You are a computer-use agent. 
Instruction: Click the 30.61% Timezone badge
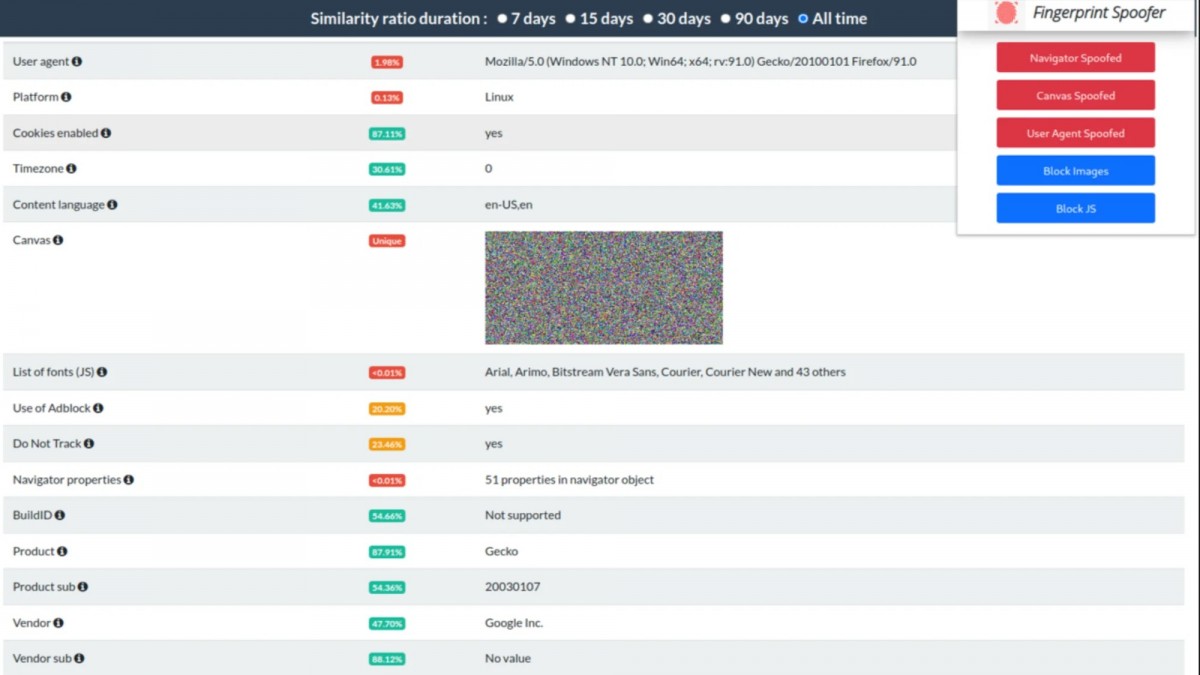pyautogui.click(x=387, y=170)
